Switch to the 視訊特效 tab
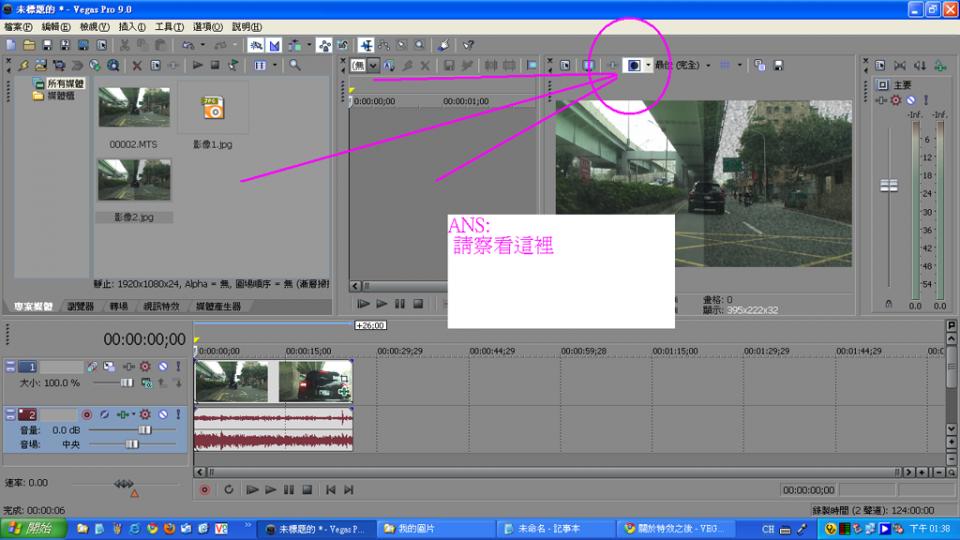 point(160,306)
